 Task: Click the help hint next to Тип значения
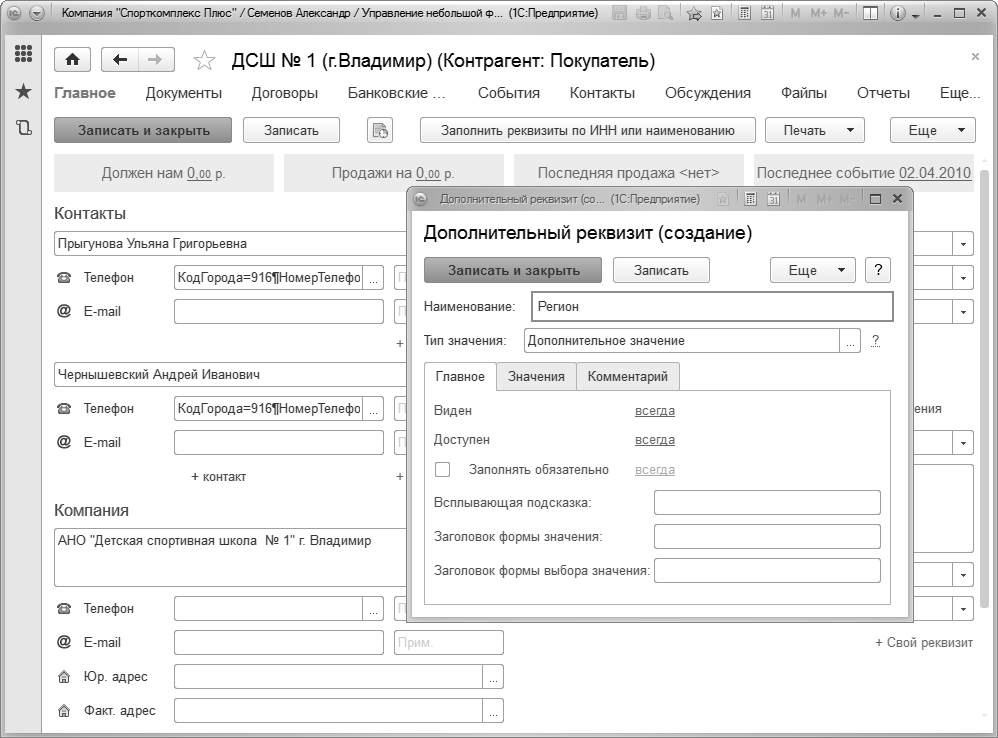876,341
